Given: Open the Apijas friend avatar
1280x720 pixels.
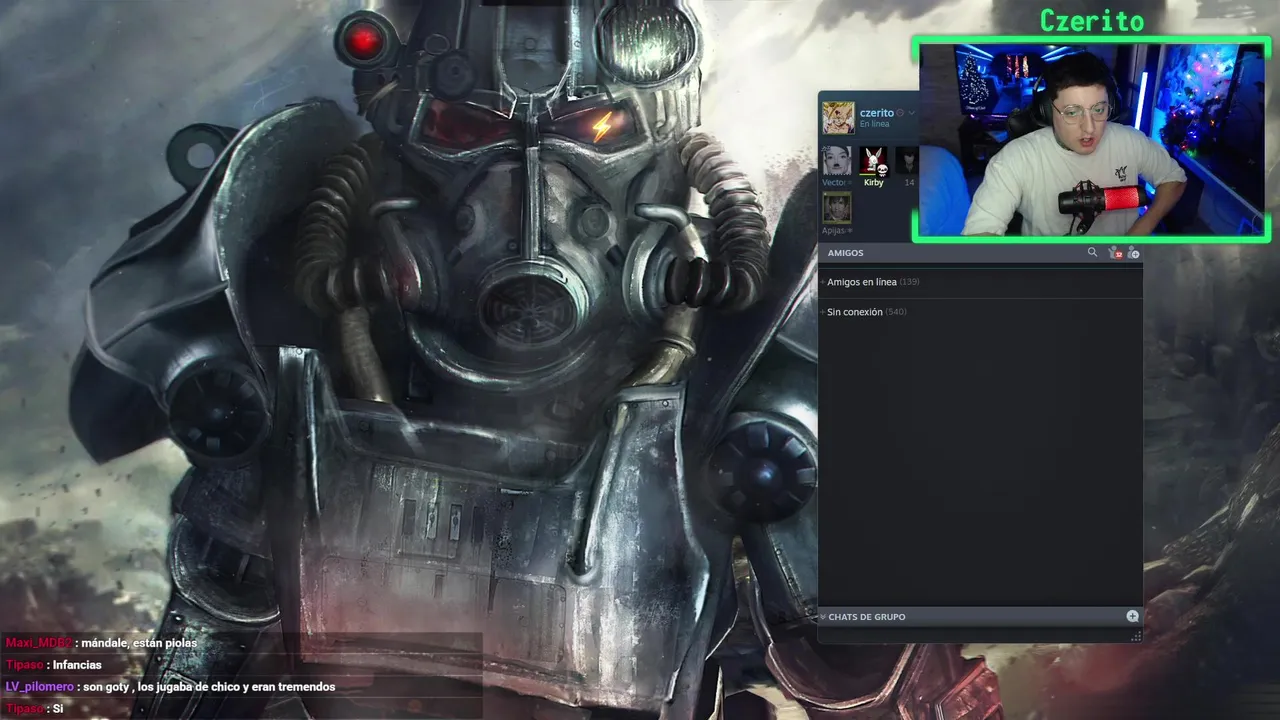Looking at the screenshot, I should point(836,208).
